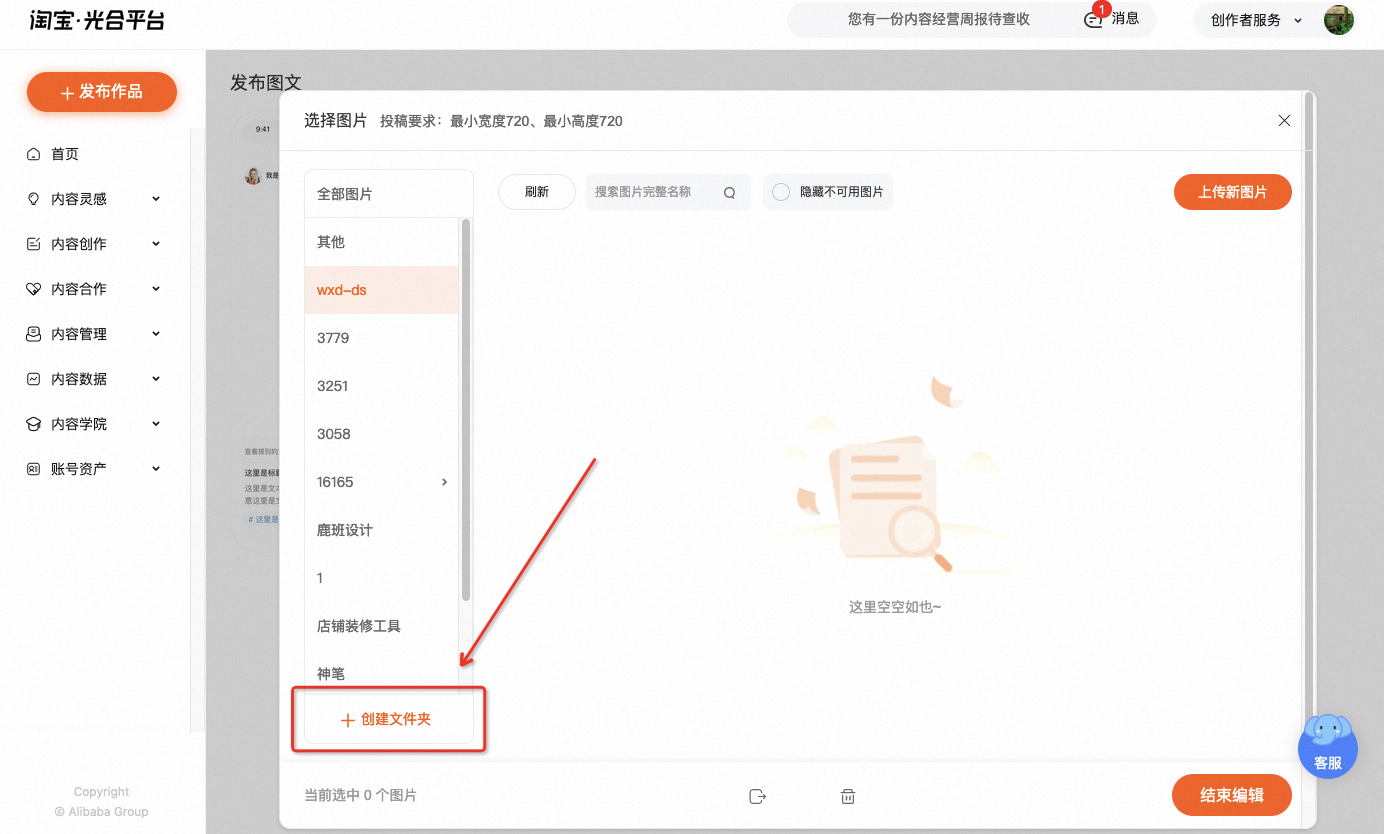This screenshot has width=1384, height=834.
Task: Click the 内容数据 chart icon
Action: coord(34,379)
